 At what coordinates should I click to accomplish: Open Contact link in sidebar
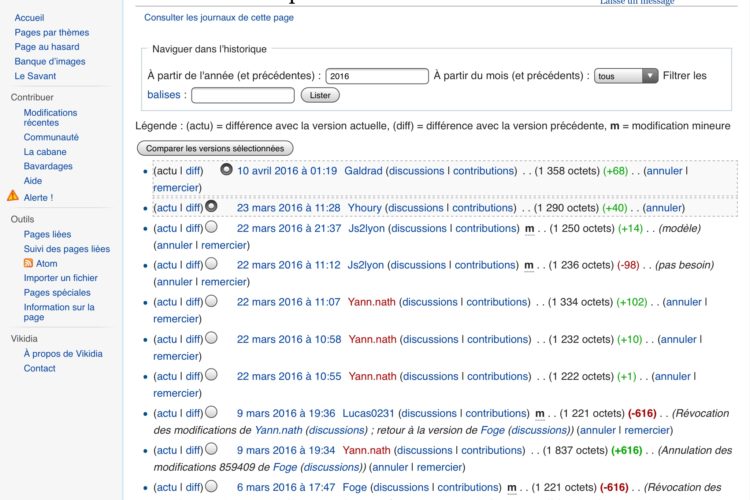coord(39,368)
